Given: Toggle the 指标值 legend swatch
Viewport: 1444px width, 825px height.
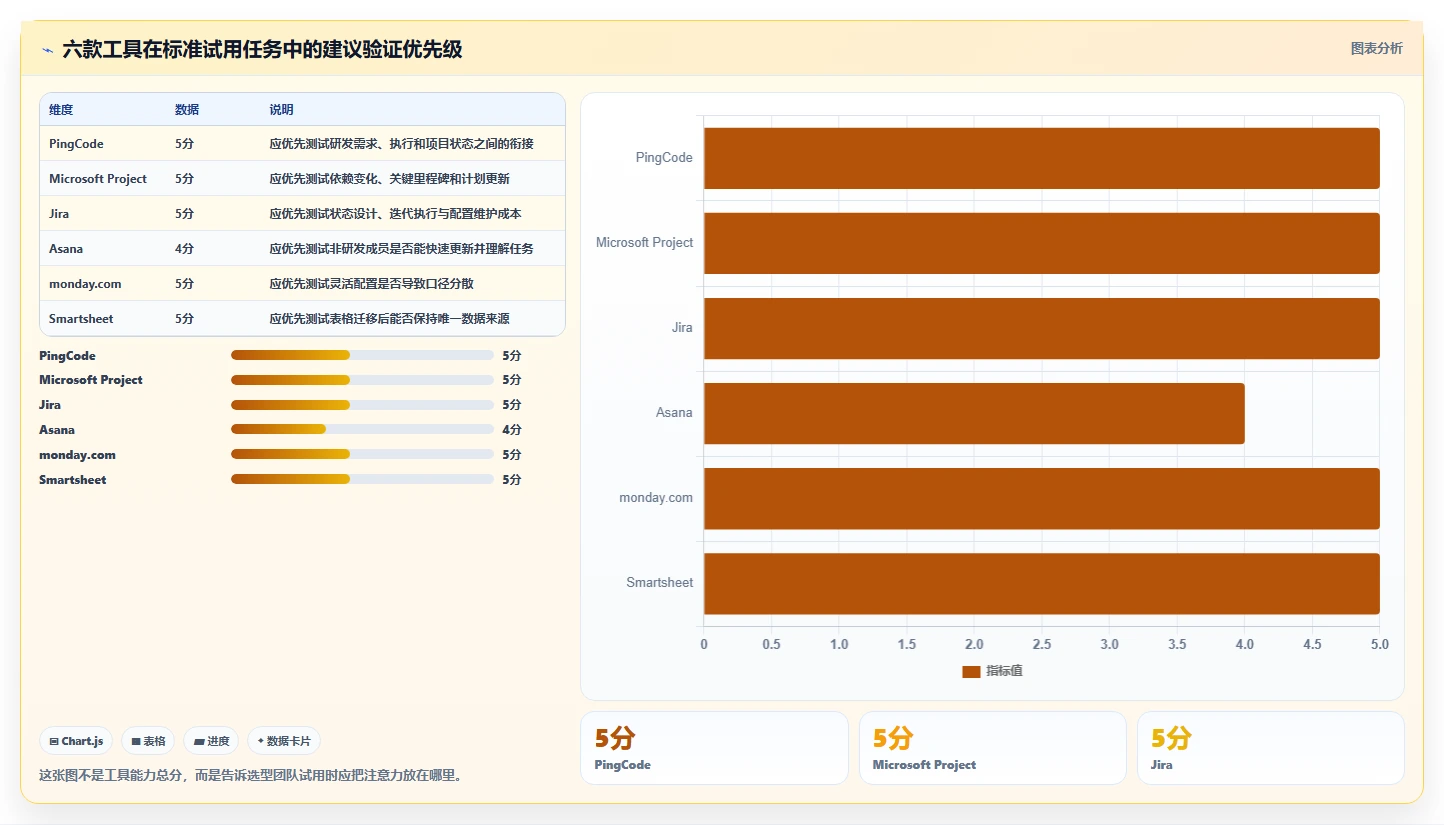Looking at the screenshot, I should click(x=971, y=671).
